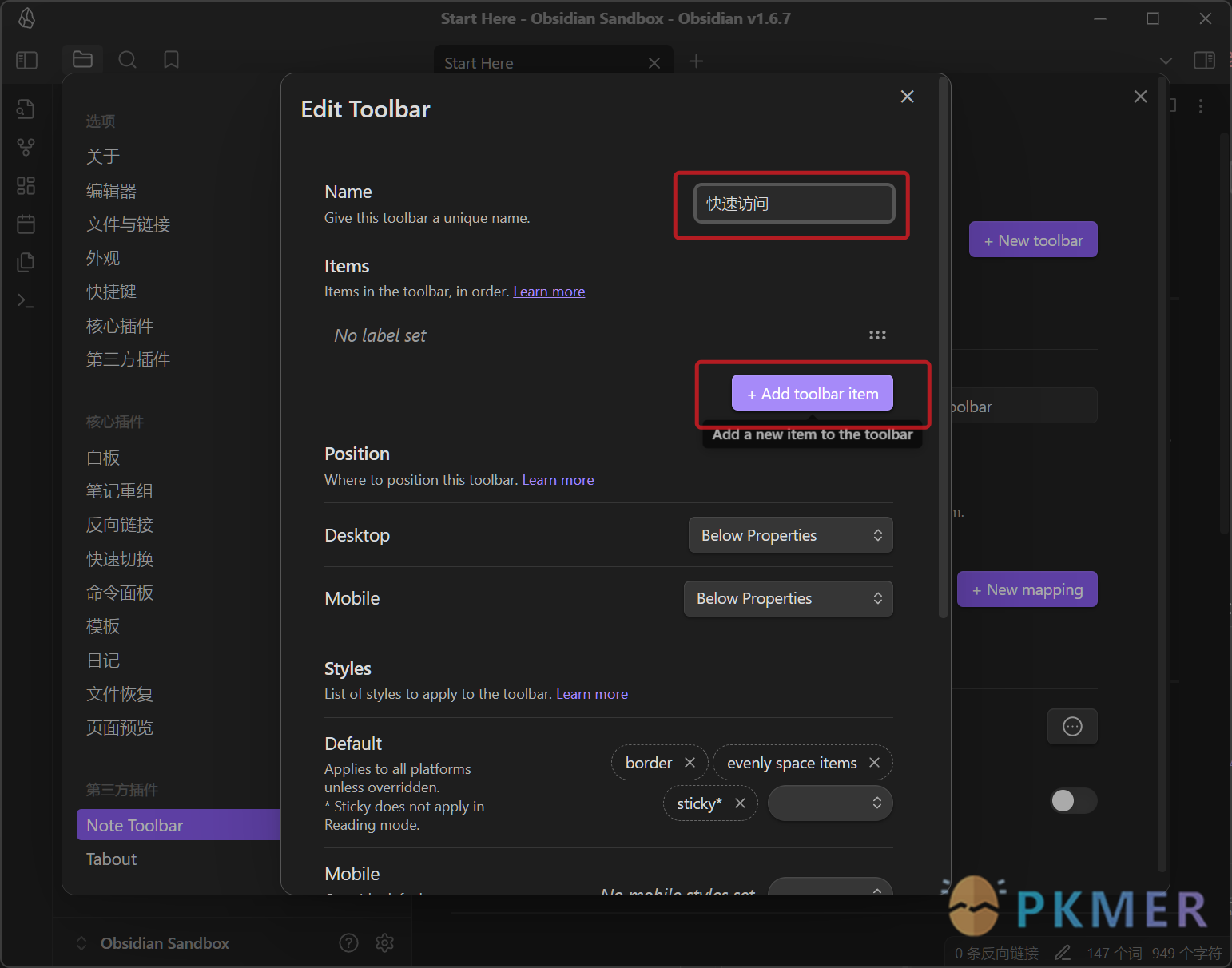Open the Mobile styles dropdown
This screenshot has height=968, width=1232.
[x=830, y=887]
